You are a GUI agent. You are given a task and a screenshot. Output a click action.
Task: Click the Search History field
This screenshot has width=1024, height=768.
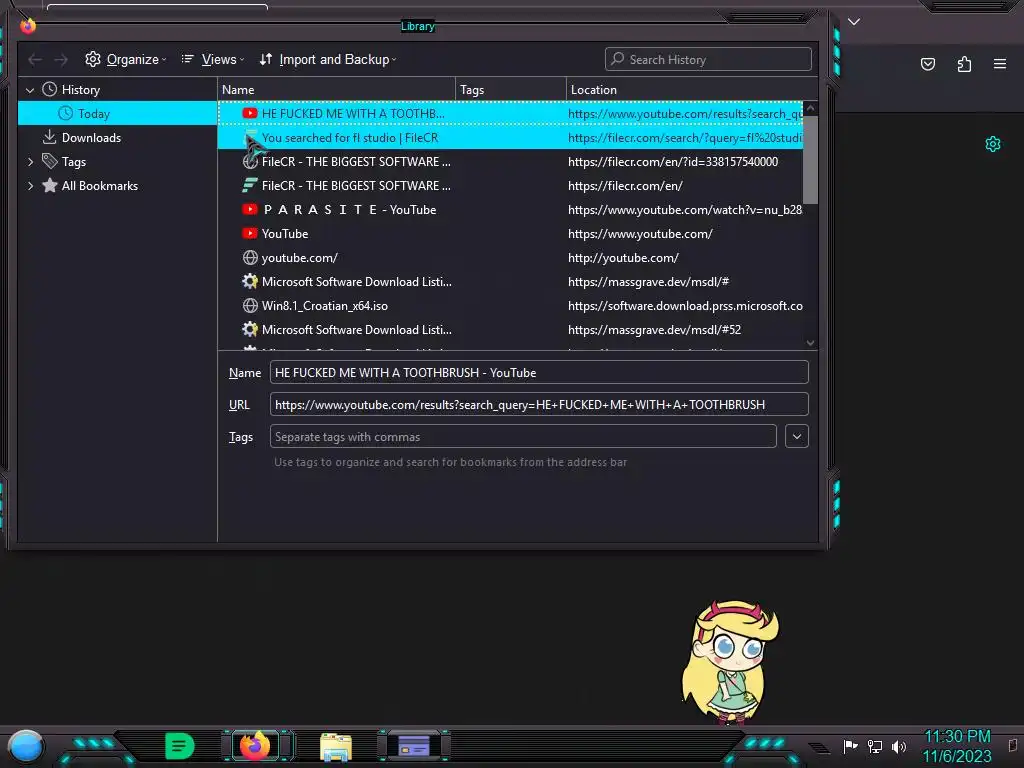tap(708, 59)
